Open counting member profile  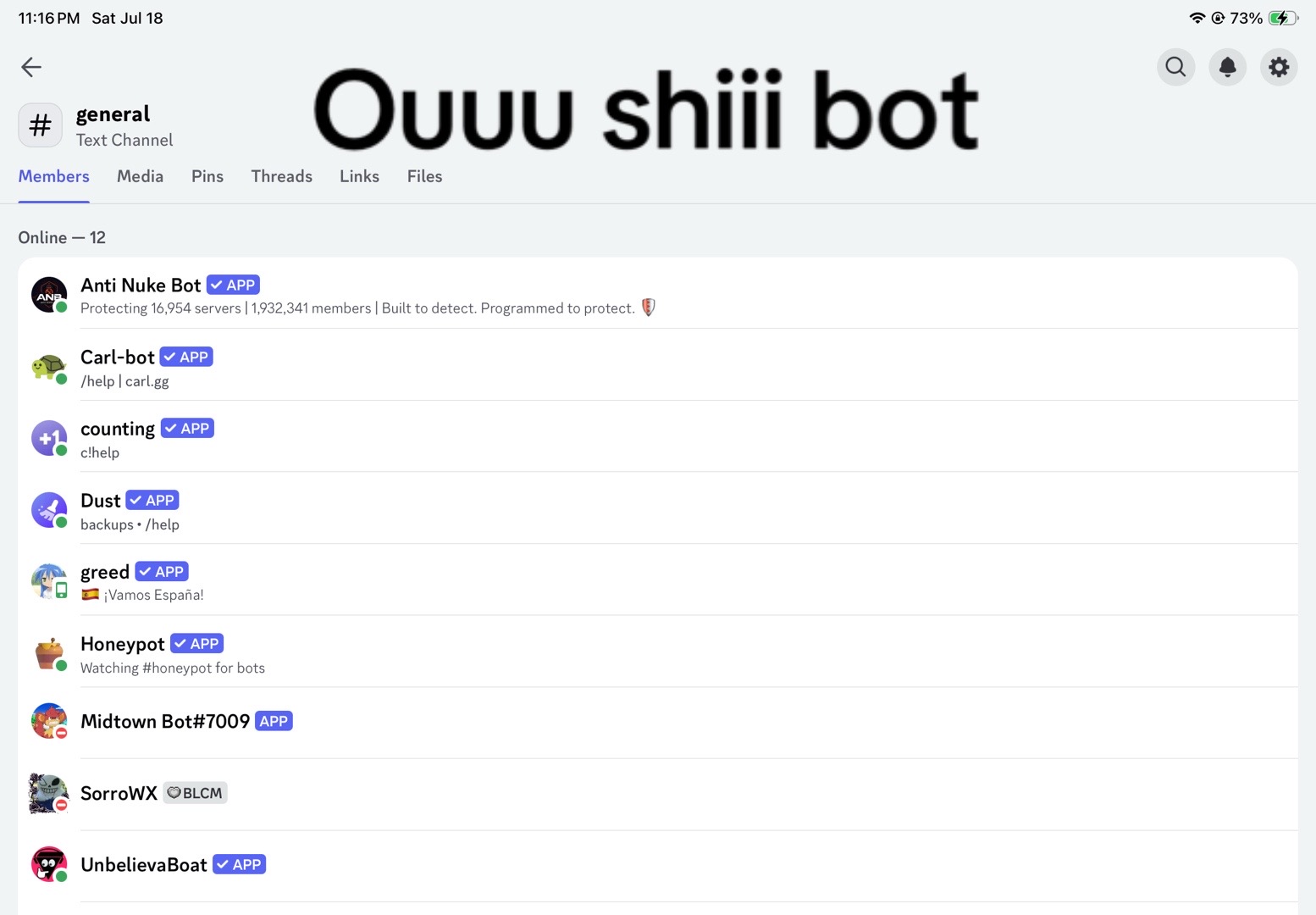(658, 437)
